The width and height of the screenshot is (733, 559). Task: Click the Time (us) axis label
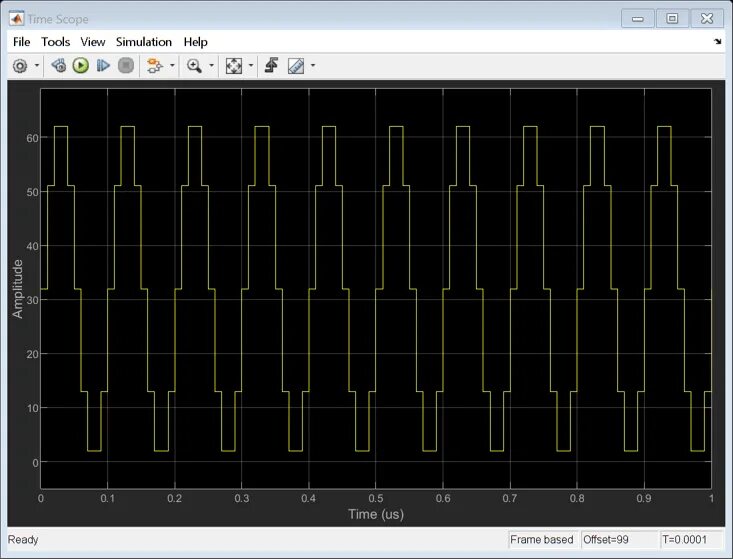[376, 515]
